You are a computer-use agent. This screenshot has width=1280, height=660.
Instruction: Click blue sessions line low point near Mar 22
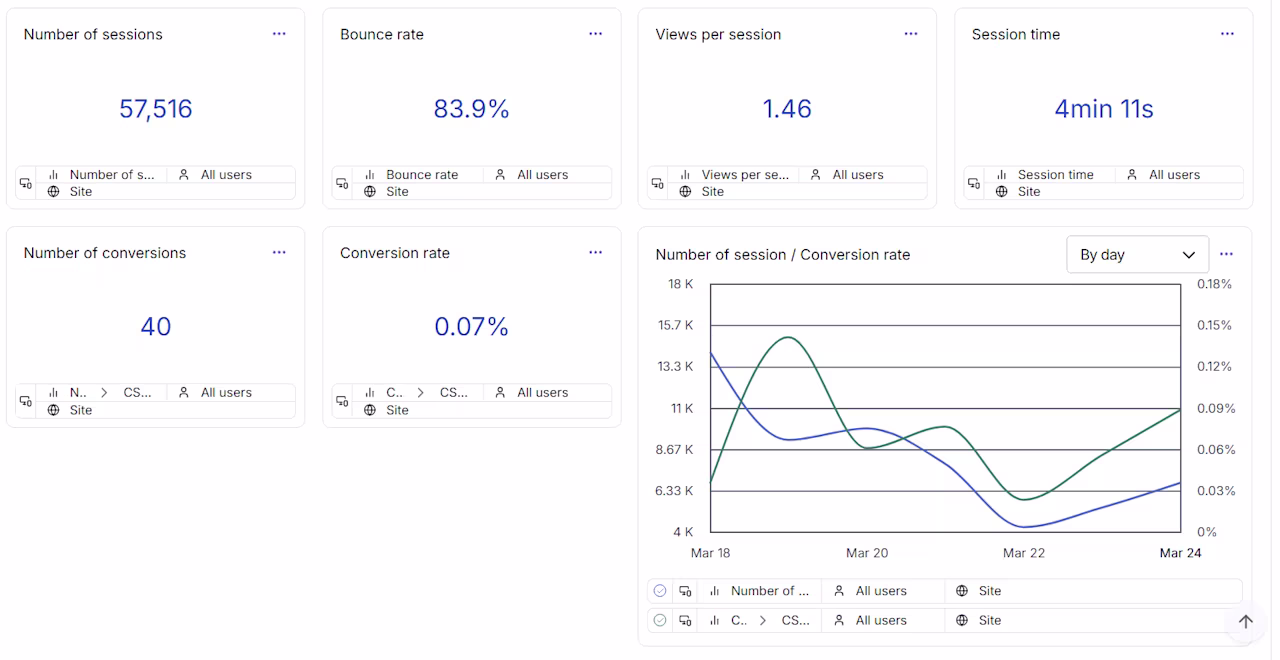pyautogui.click(x=1024, y=526)
